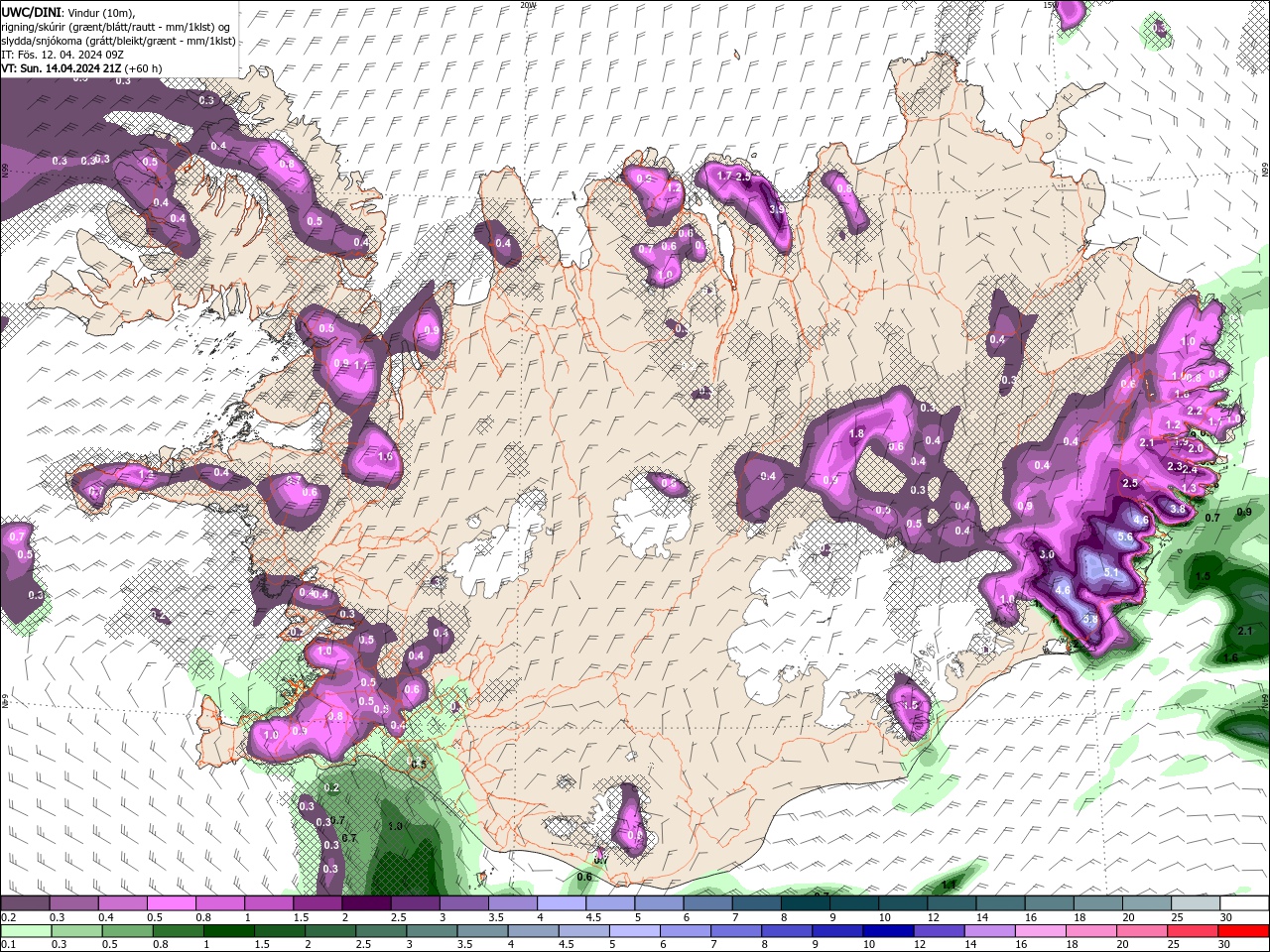This screenshot has height=952, width=1270.
Task: Click the 2.2 snowfall value in East Fjords
Action: click(1195, 411)
